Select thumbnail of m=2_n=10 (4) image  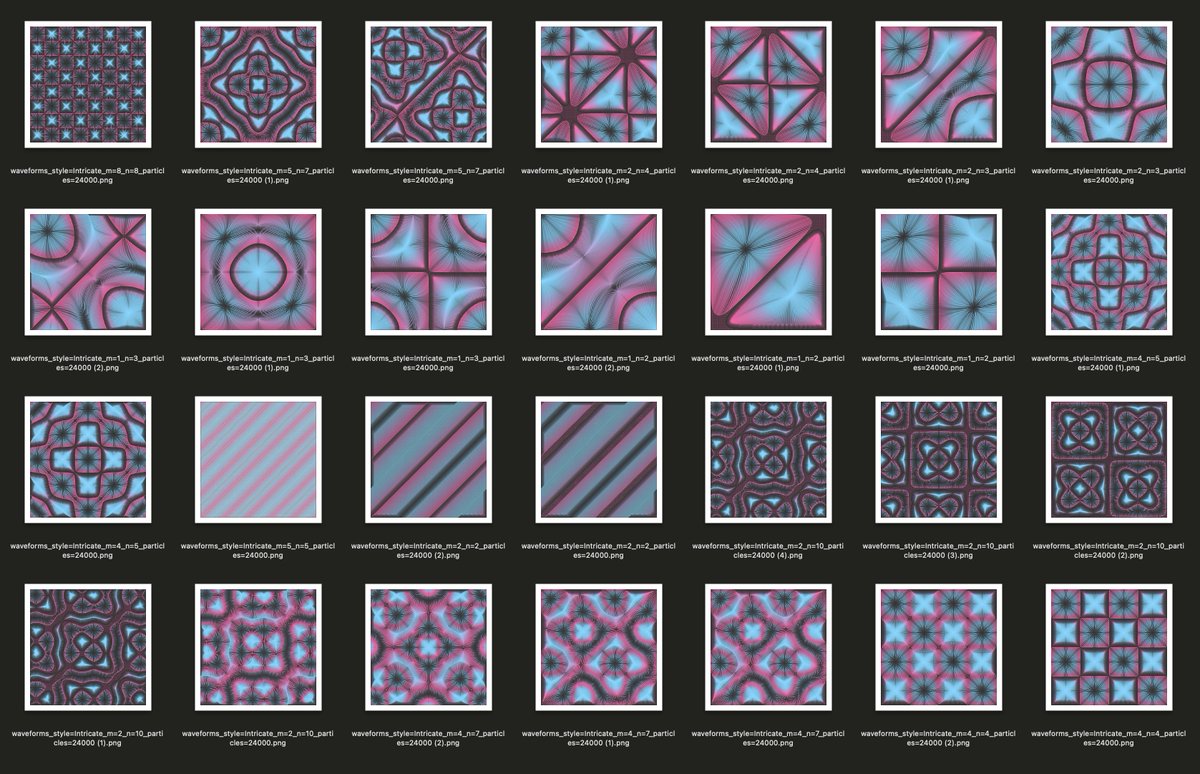click(769, 460)
